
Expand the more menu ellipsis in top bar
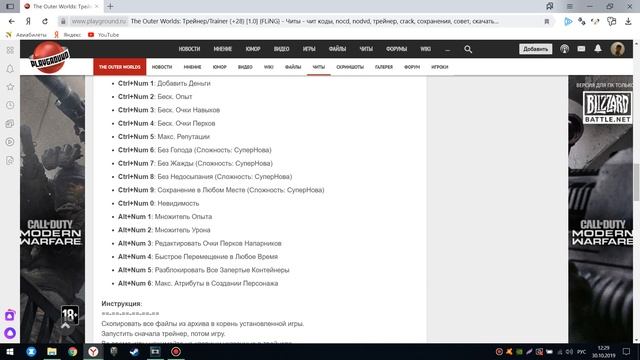click(x=448, y=49)
